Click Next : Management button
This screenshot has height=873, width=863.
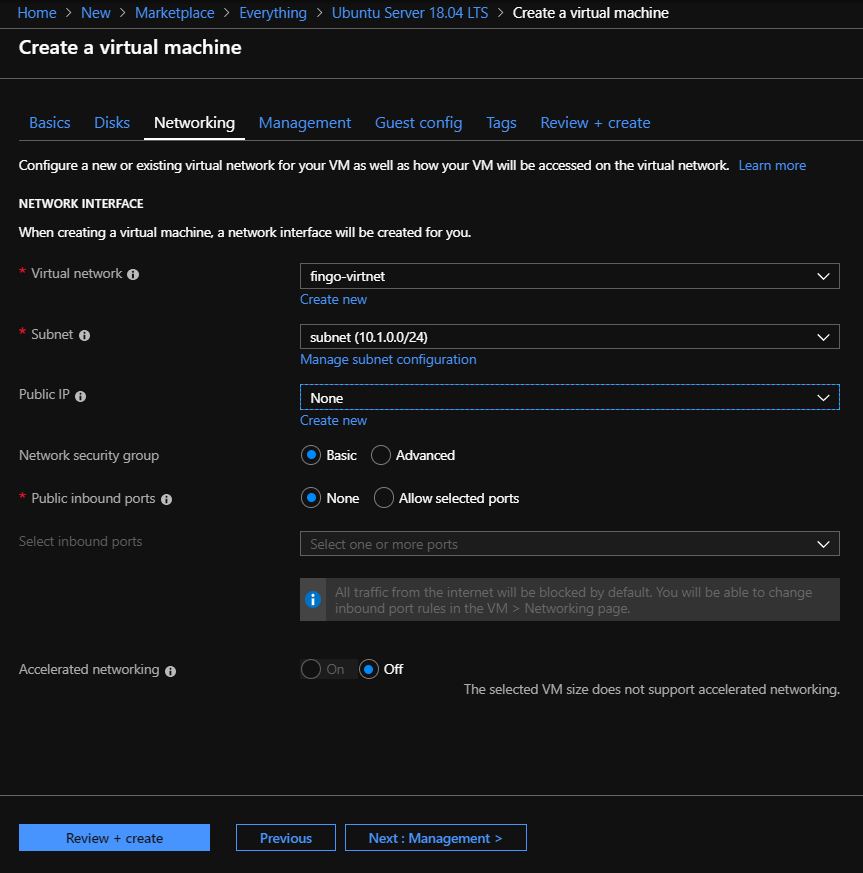pos(435,838)
